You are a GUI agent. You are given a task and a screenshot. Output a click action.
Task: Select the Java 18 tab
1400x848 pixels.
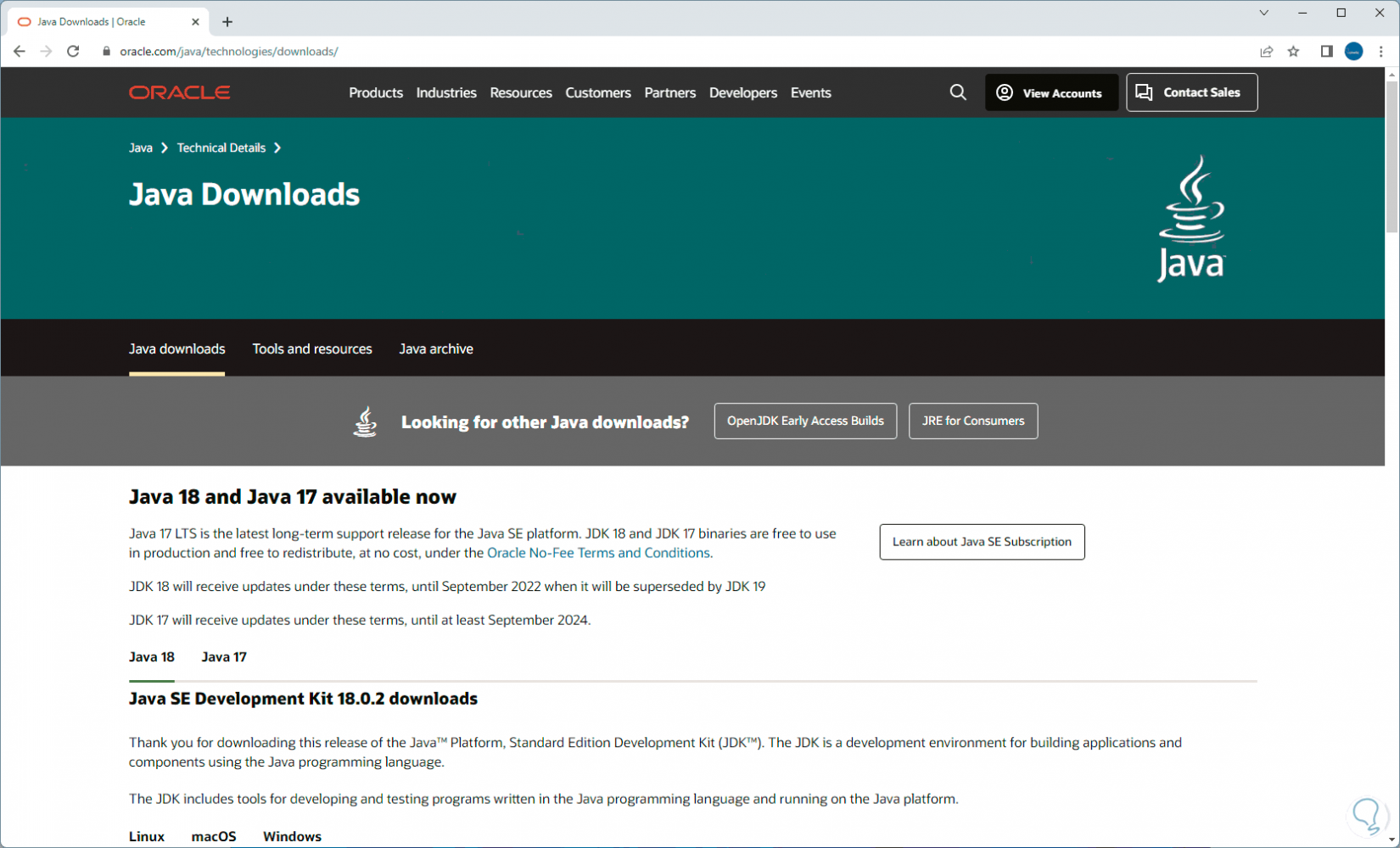[152, 657]
